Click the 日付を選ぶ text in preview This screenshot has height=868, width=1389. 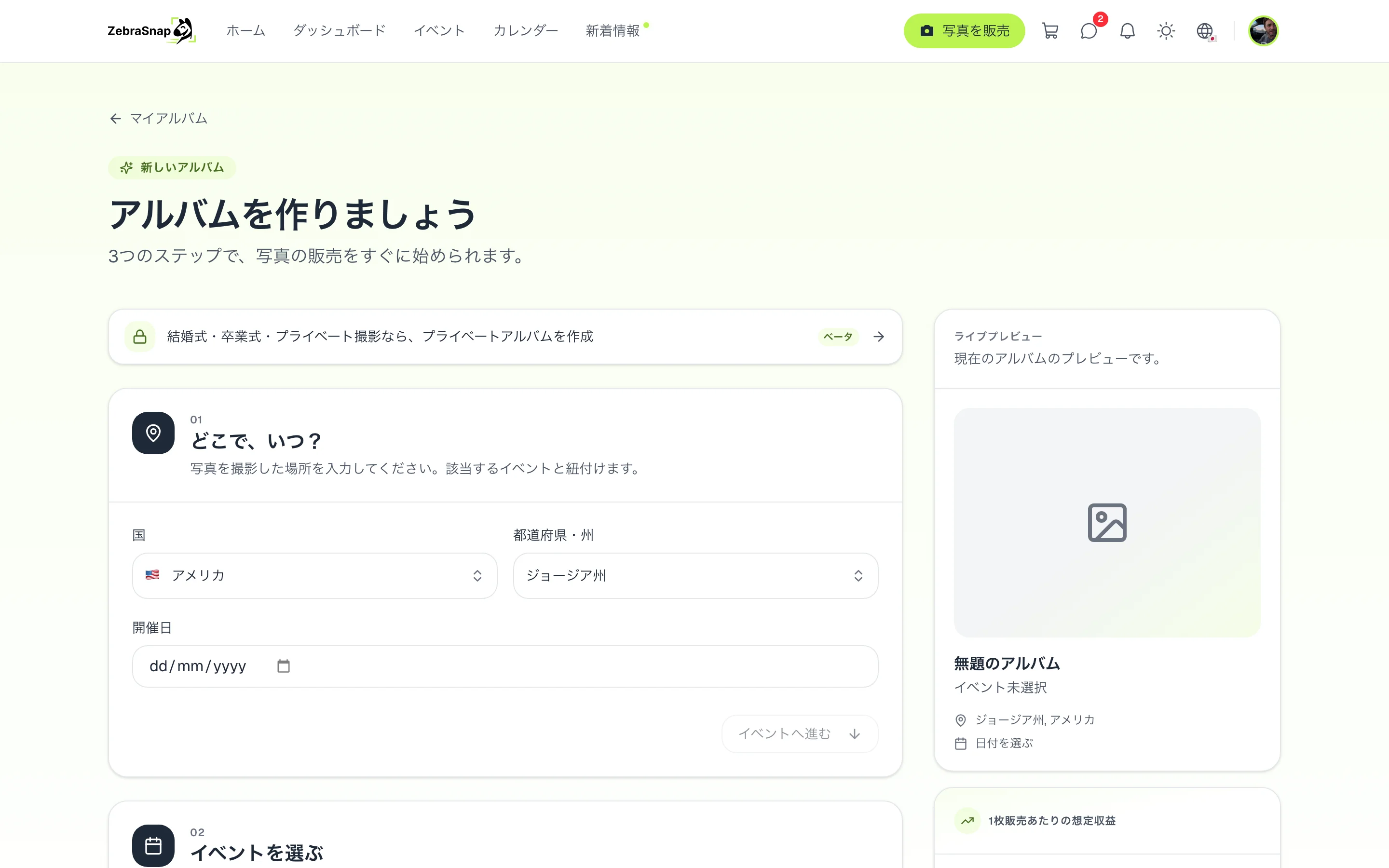tap(1004, 744)
